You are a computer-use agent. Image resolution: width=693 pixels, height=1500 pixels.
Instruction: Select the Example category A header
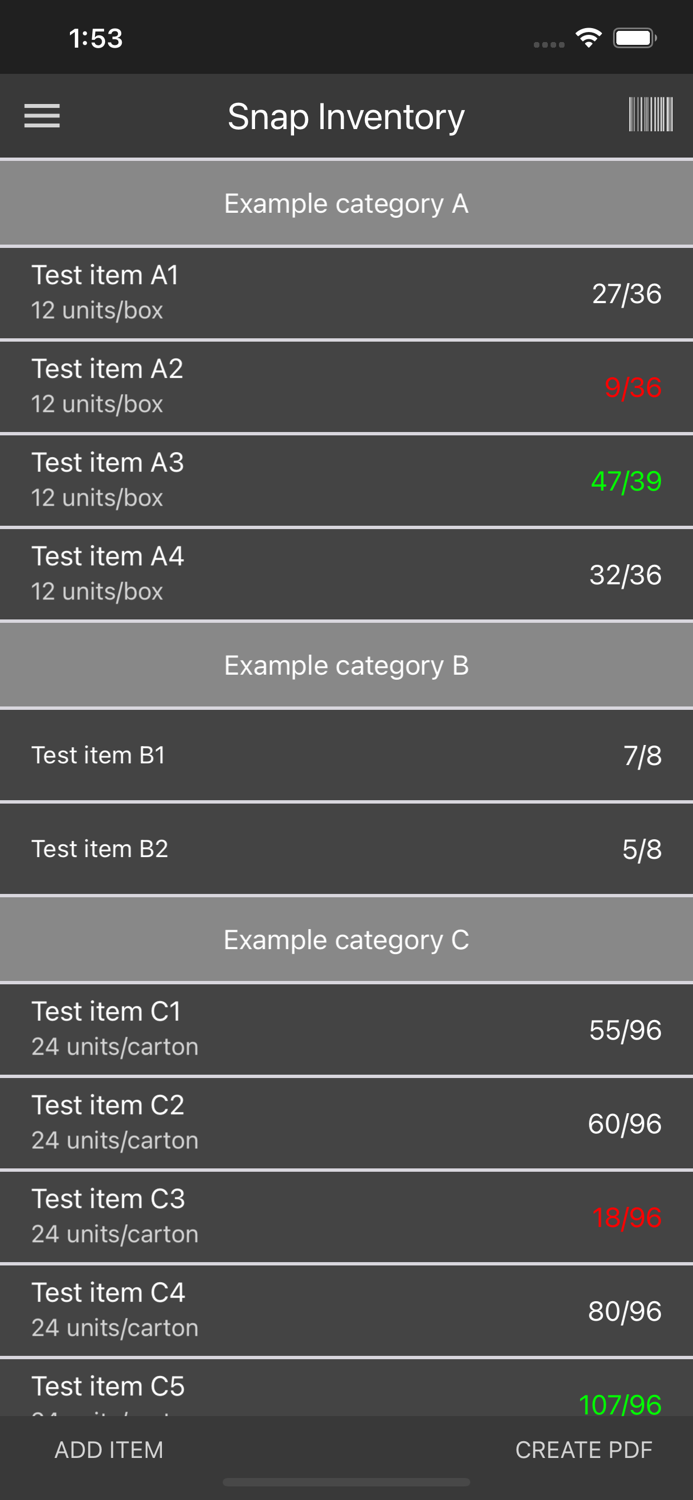346,202
